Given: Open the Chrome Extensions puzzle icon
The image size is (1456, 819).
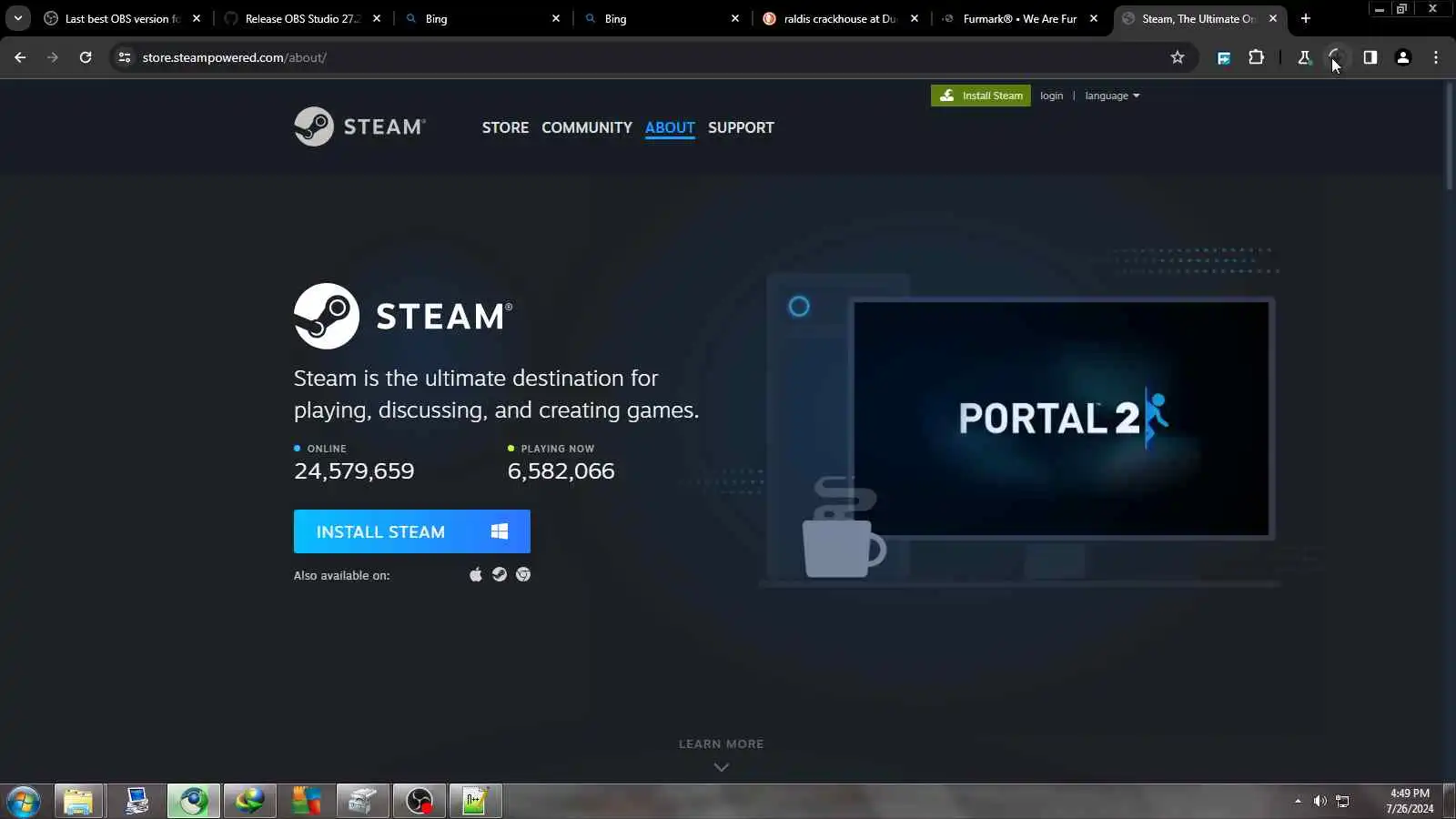Looking at the screenshot, I should click(x=1256, y=57).
